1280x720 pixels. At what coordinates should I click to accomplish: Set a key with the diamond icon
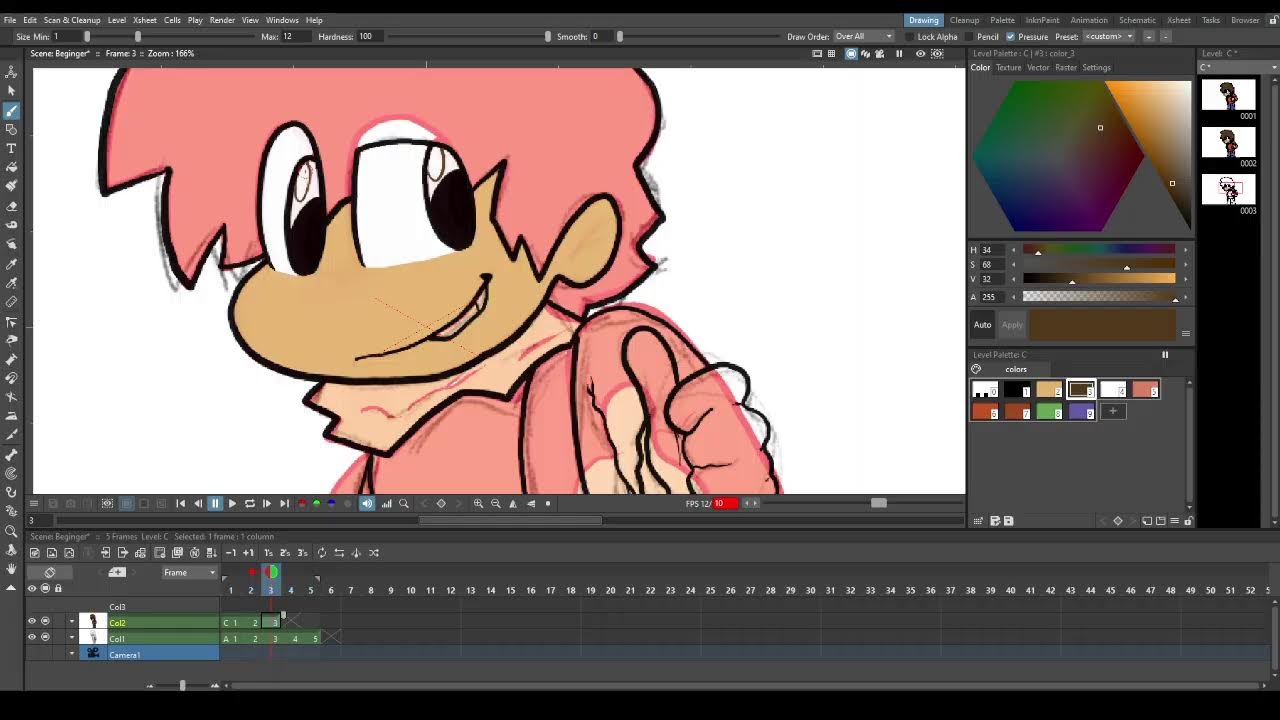coord(441,504)
